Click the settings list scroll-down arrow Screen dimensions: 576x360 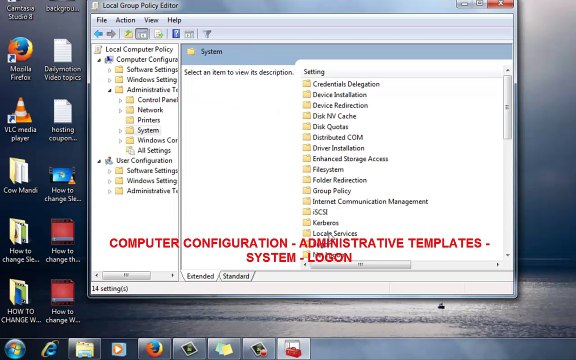pyautogui.click(x=507, y=255)
